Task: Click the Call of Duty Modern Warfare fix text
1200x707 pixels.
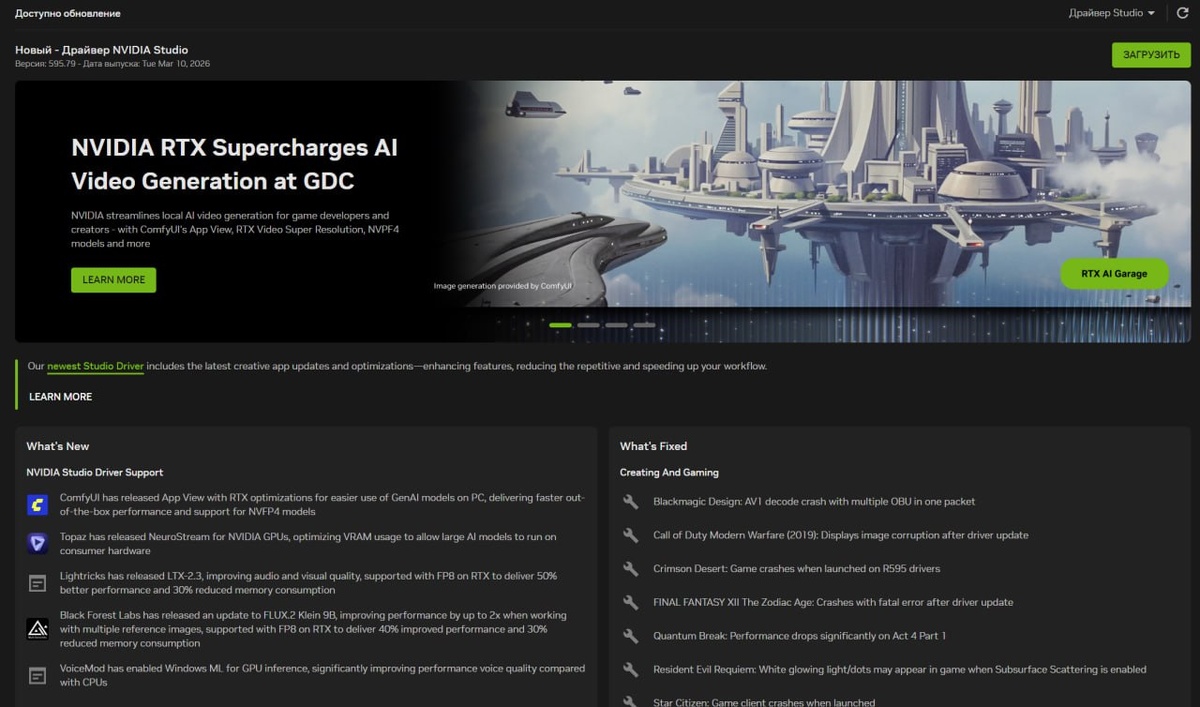Action: 841,535
